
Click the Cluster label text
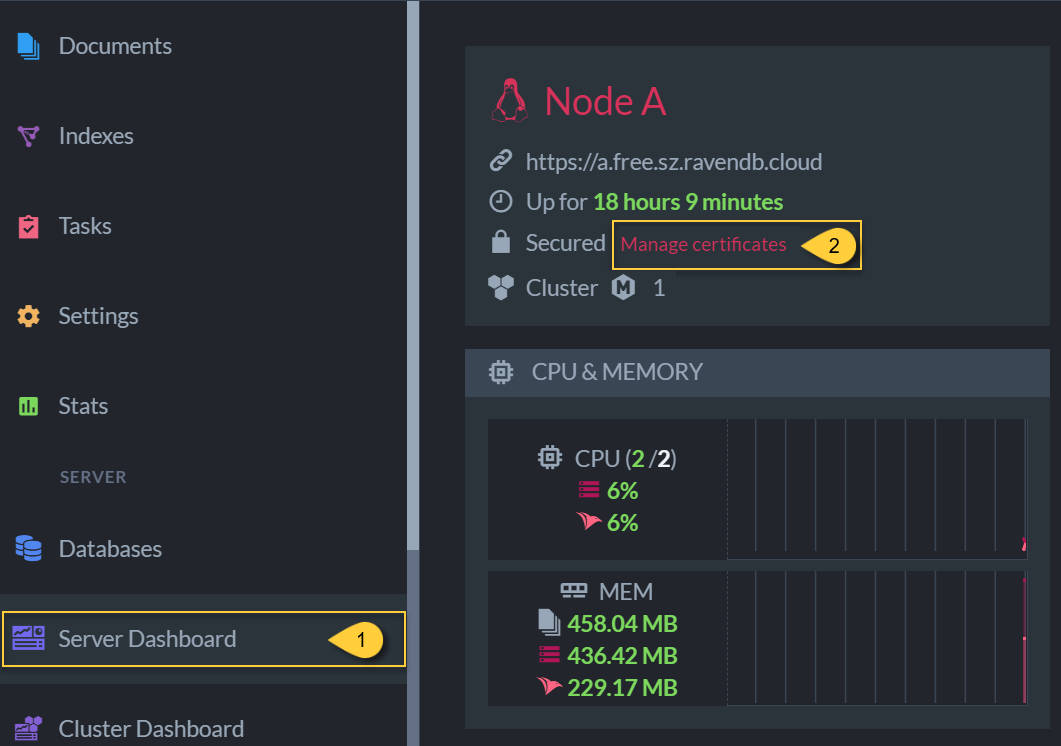coord(562,288)
